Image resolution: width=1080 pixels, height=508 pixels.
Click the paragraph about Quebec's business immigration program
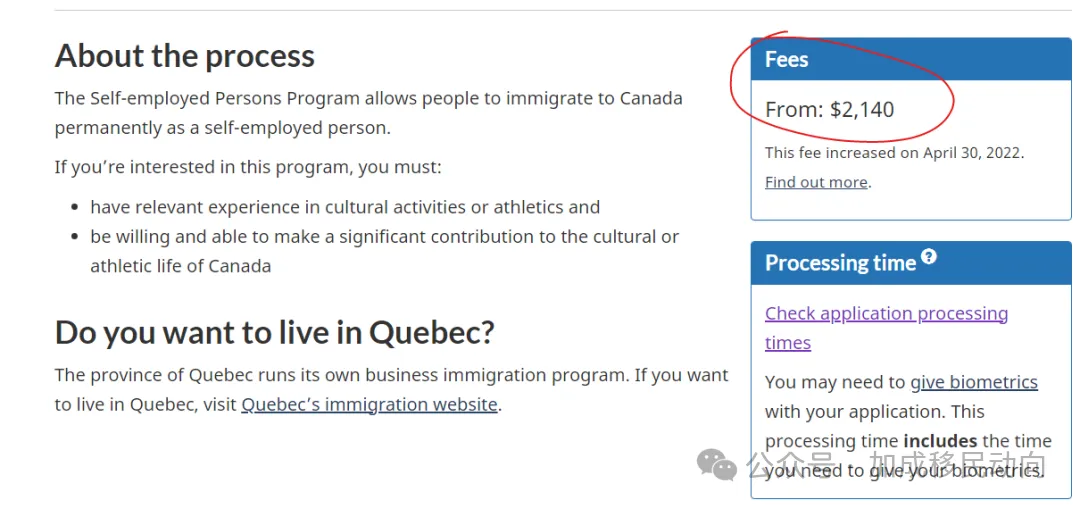[391, 376]
